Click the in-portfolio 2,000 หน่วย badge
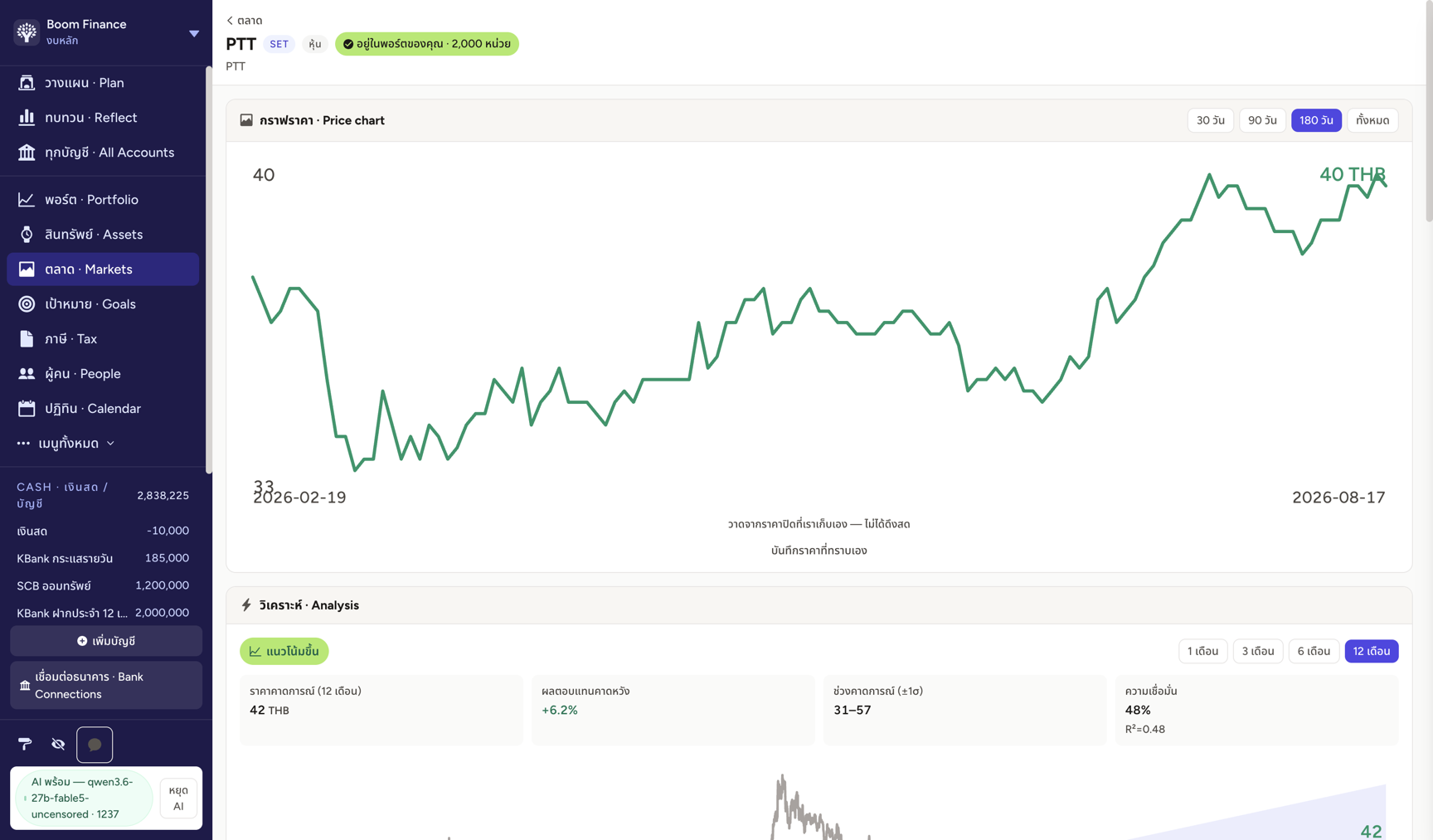1433x840 pixels. pyautogui.click(x=427, y=44)
